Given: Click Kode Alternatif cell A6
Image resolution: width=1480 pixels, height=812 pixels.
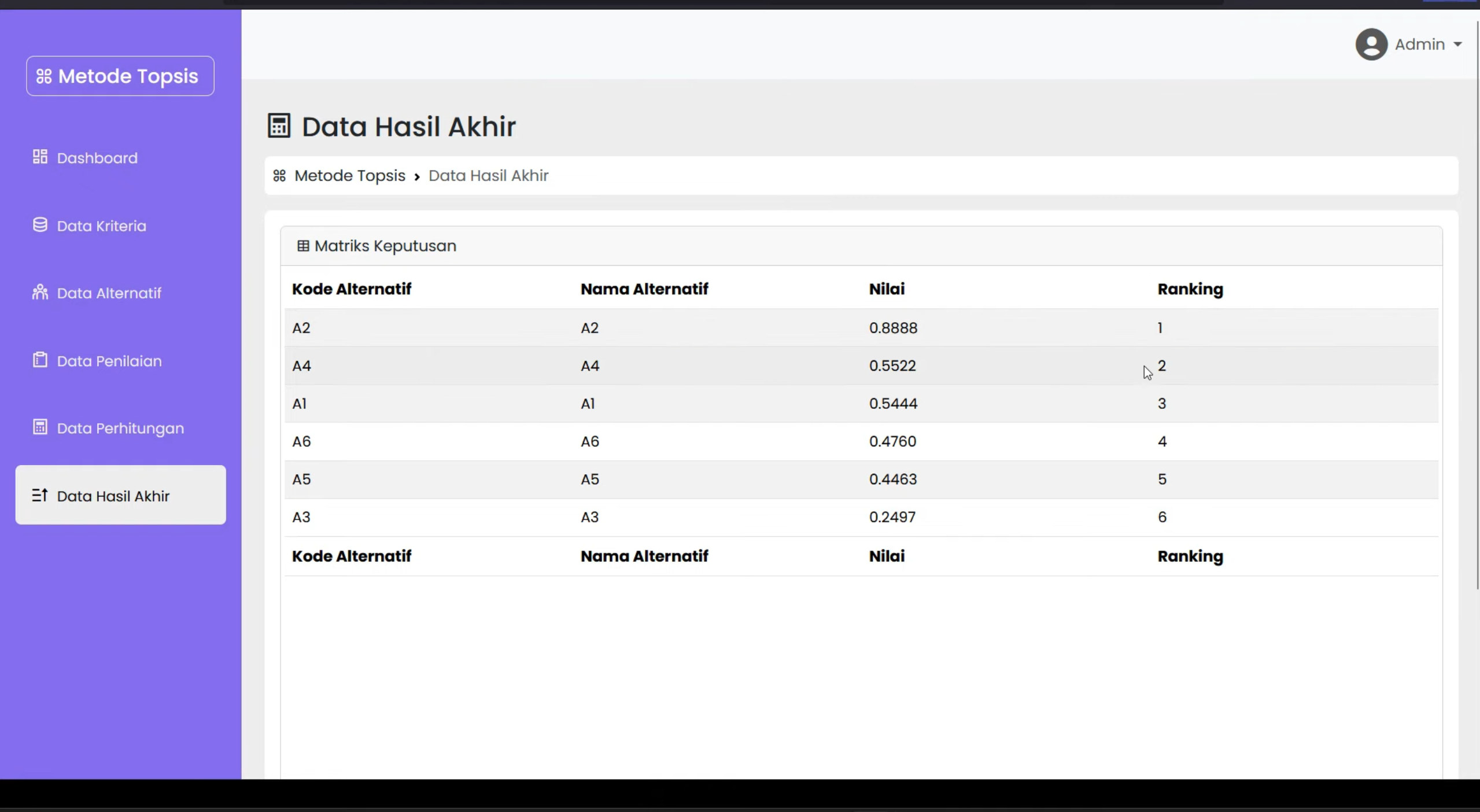Looking at the screenshot, I should tap(301, 441).
